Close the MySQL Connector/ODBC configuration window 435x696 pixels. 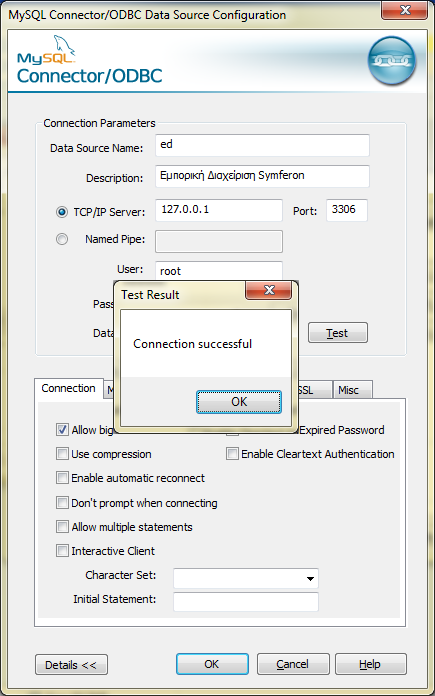(x=404, y=10)
